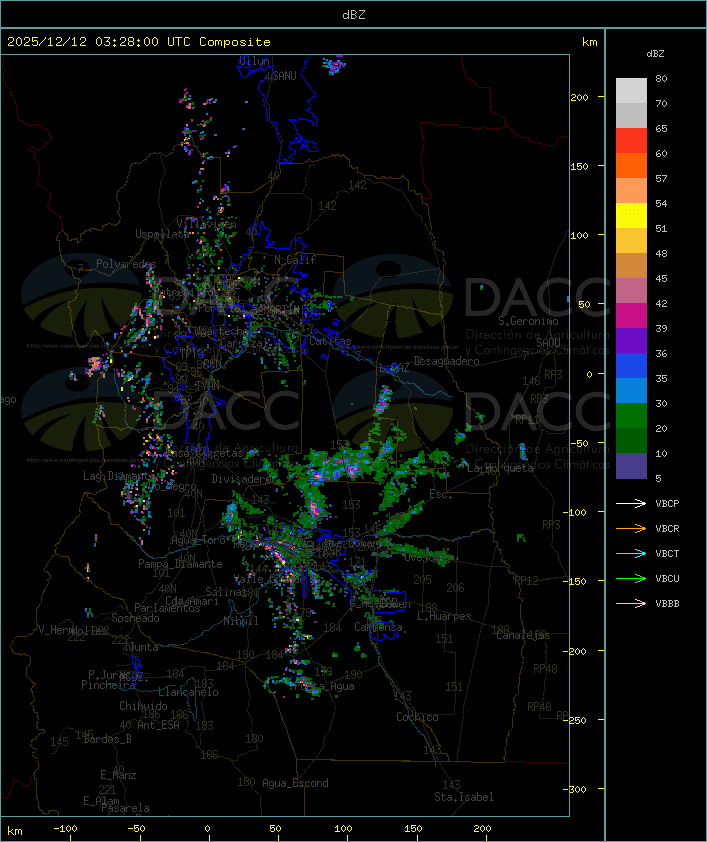Click the cyan VBCT arrow icon
The width and height of the screenshot is (707, 842).
pyautogui.click(x=631, y=553)
